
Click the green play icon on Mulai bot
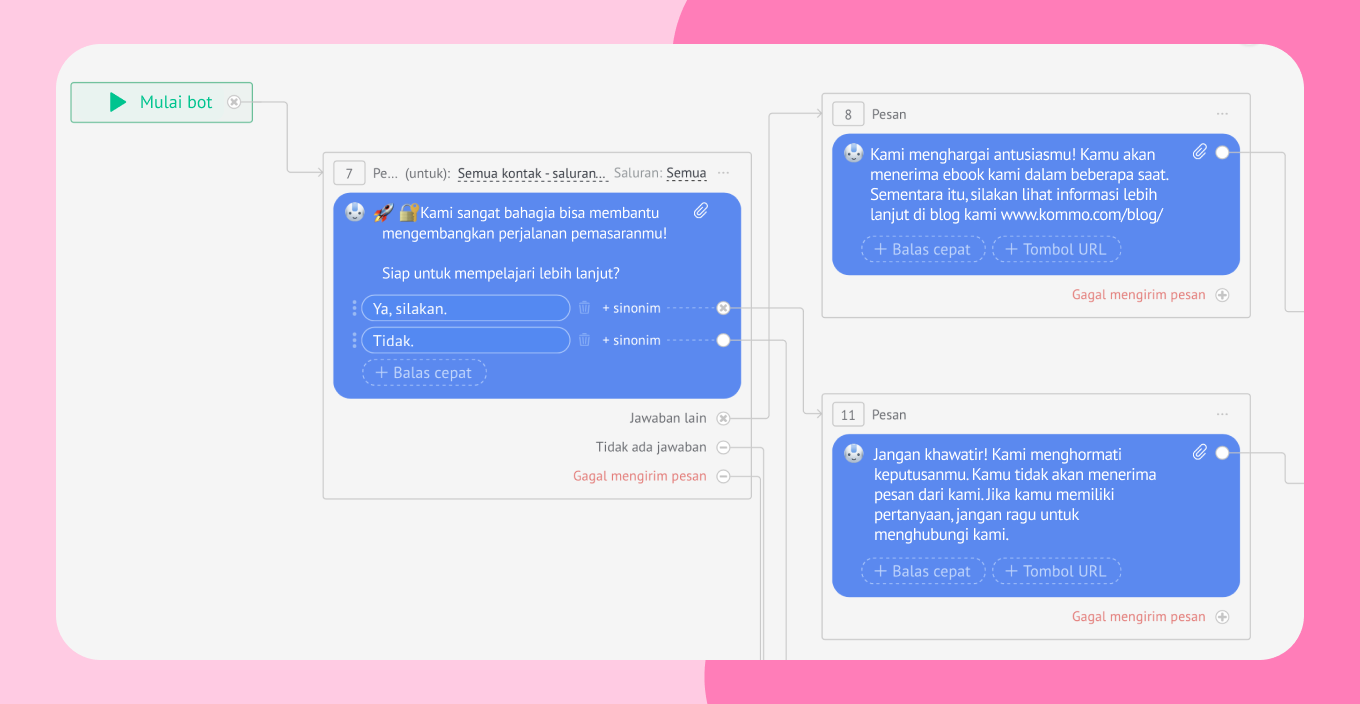pyautogui.click(x=118, y=102)
